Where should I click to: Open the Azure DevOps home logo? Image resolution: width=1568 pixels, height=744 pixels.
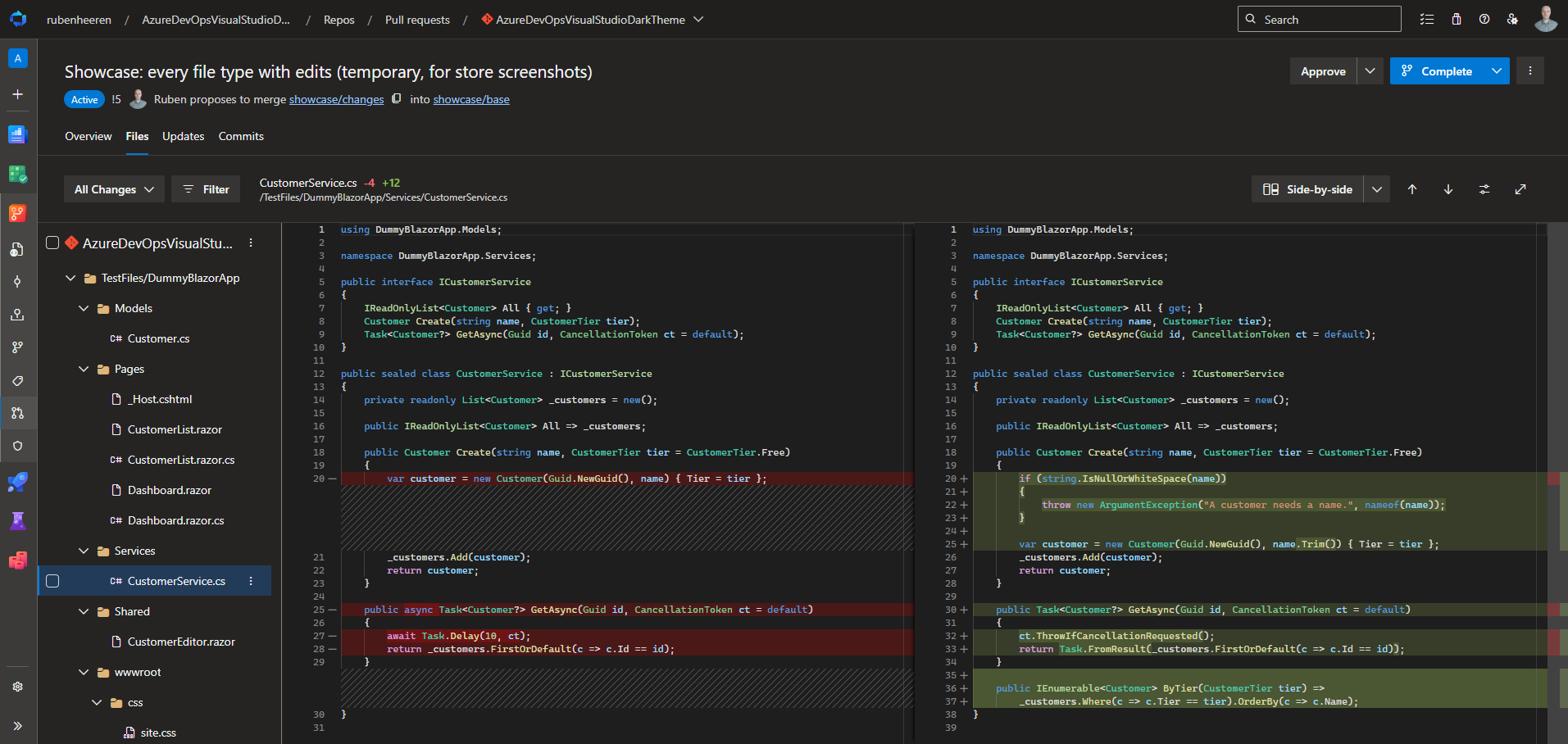click(x=18, y=19)
